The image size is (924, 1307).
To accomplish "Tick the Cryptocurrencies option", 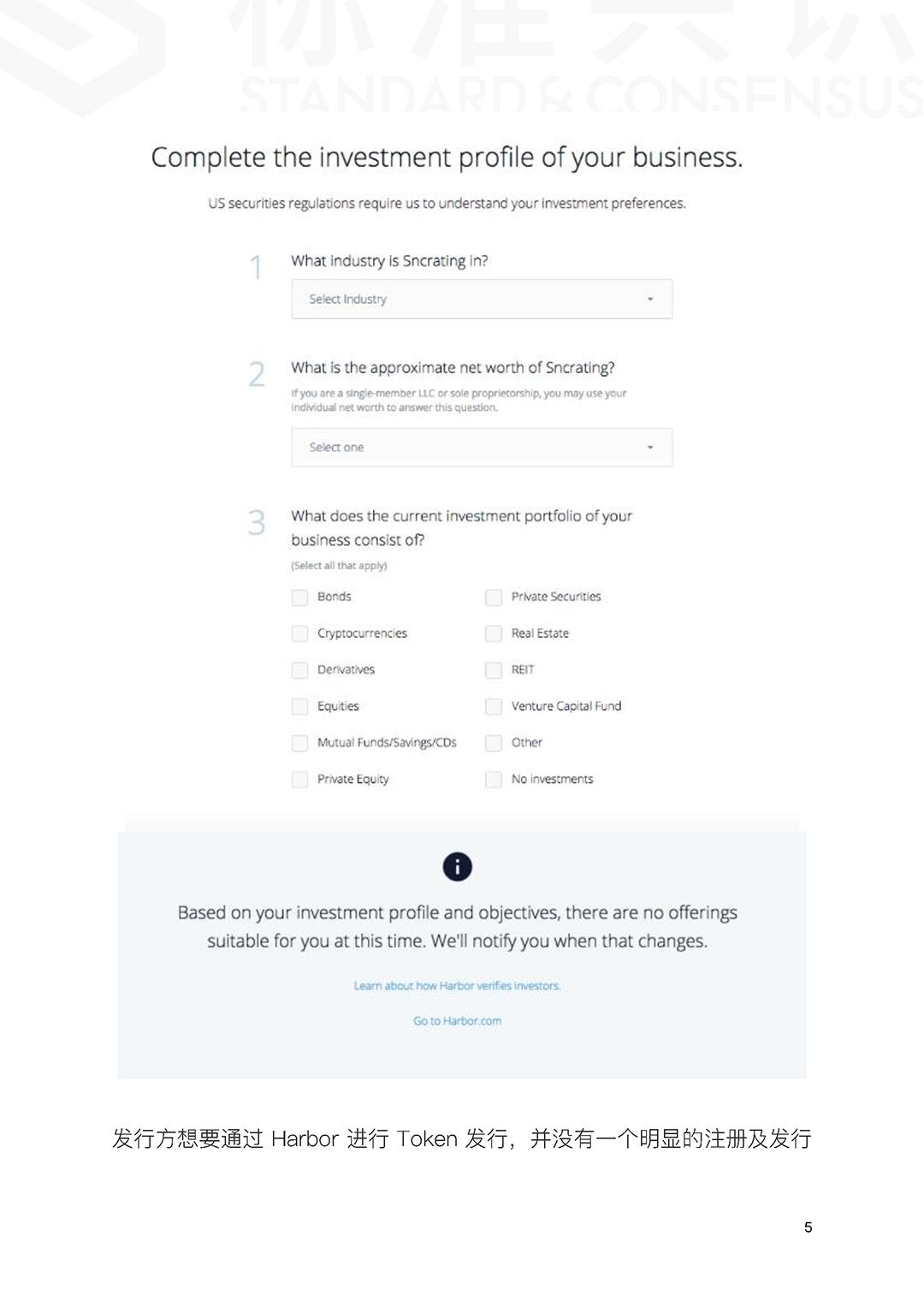I will (299, 633).
